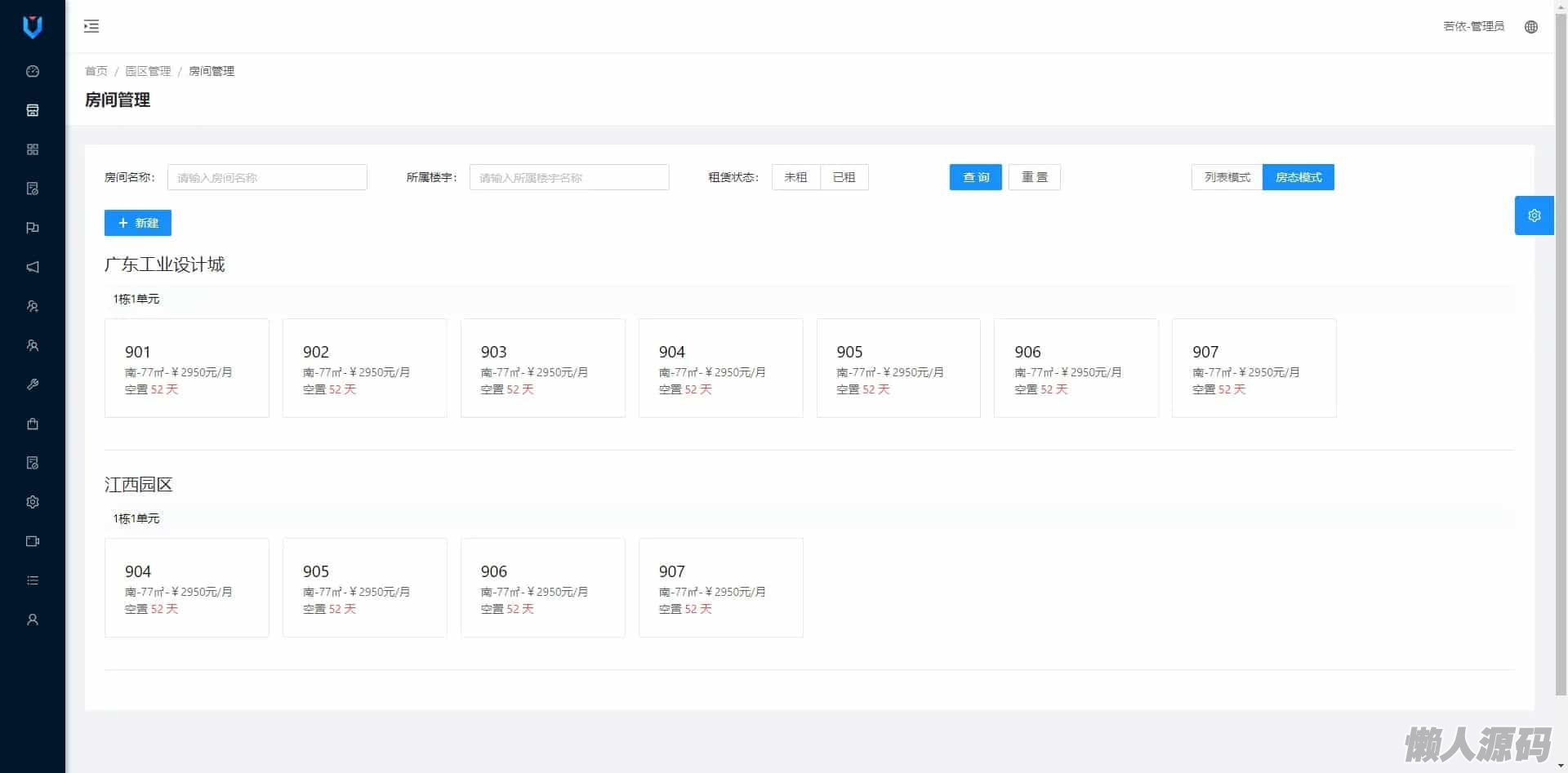Focus the 房间名称 input field
Image resolution: width=1568 pixels, height=773 pixels.
[267, 177]
